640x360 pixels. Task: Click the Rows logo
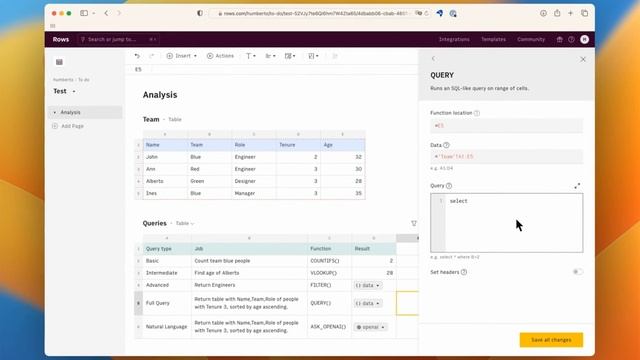(x=60, y=39)
